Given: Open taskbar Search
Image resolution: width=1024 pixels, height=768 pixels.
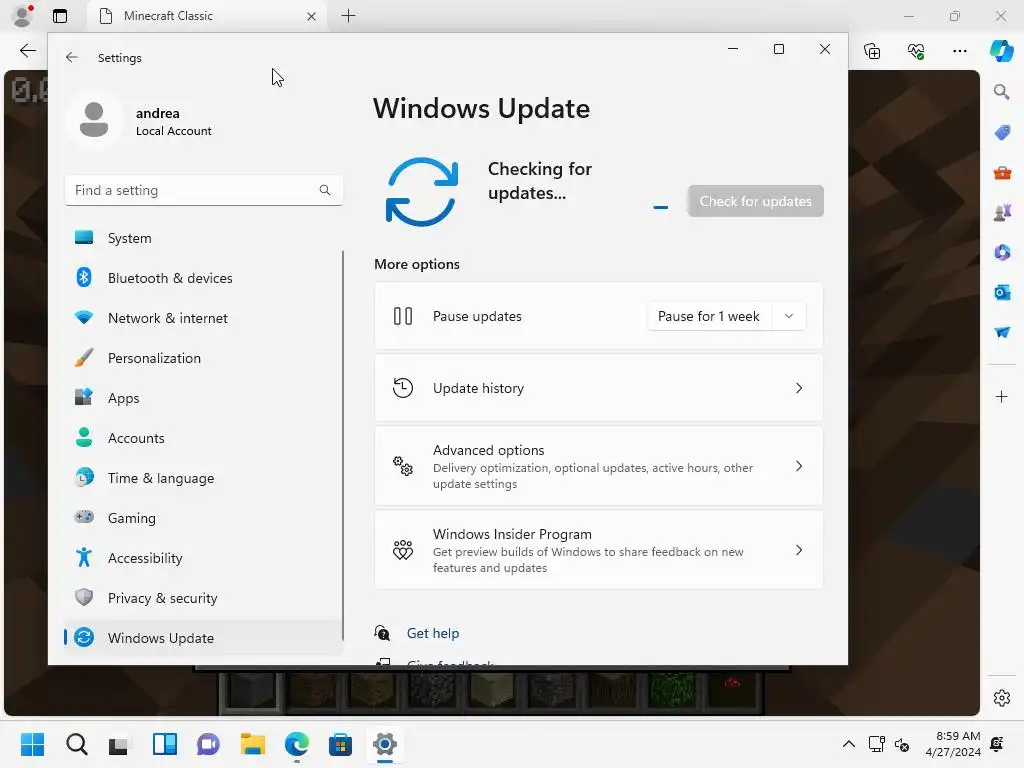Looking at the screenshot, I should click(x=76, y=744).
